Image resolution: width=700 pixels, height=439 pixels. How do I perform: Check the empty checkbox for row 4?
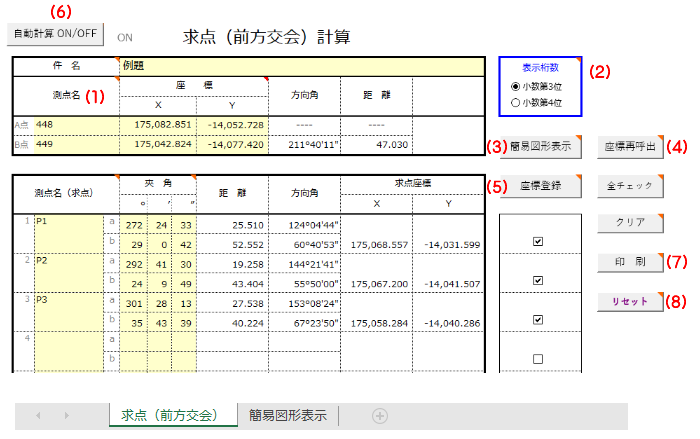[538, 359]
